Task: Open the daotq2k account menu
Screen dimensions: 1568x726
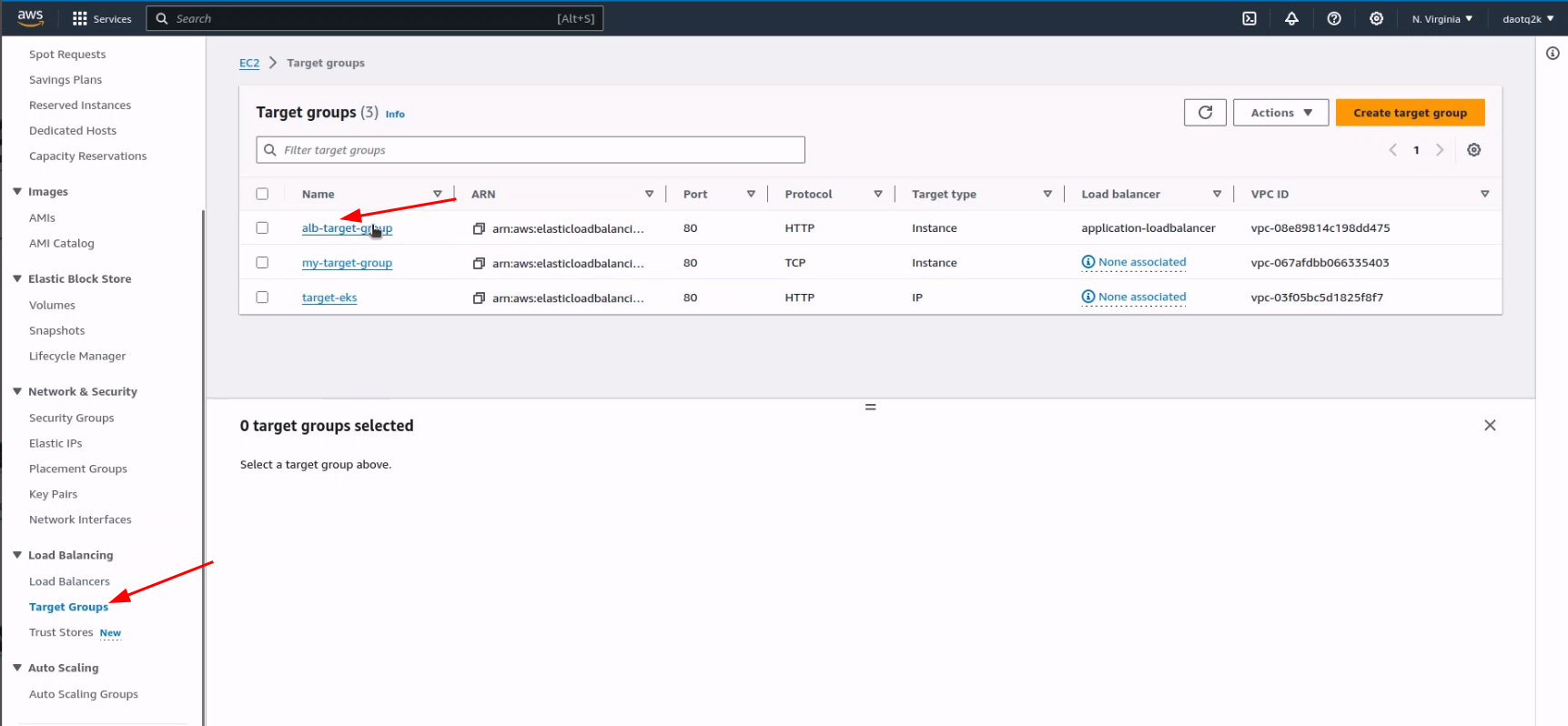Action: 1528,18
